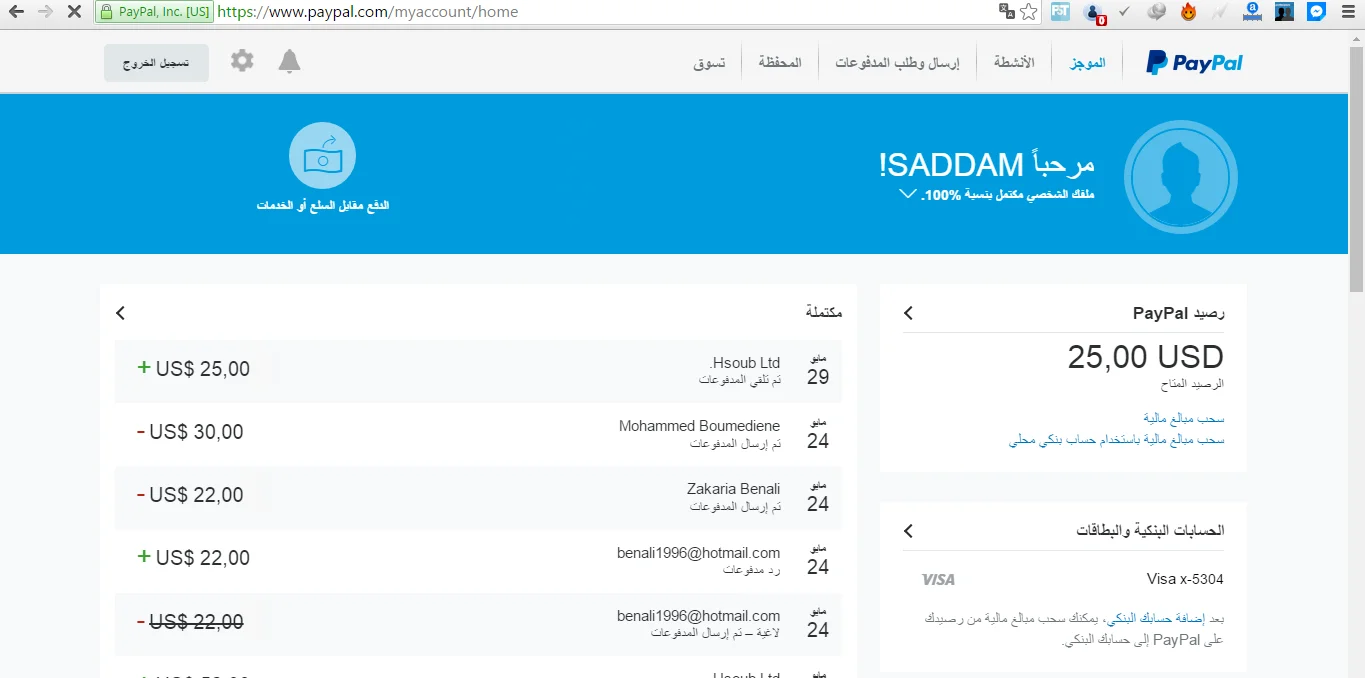Click the تسجيل الخروج (Log out) button
This screenshot has width=1365, height=678.
click(156, 63)
